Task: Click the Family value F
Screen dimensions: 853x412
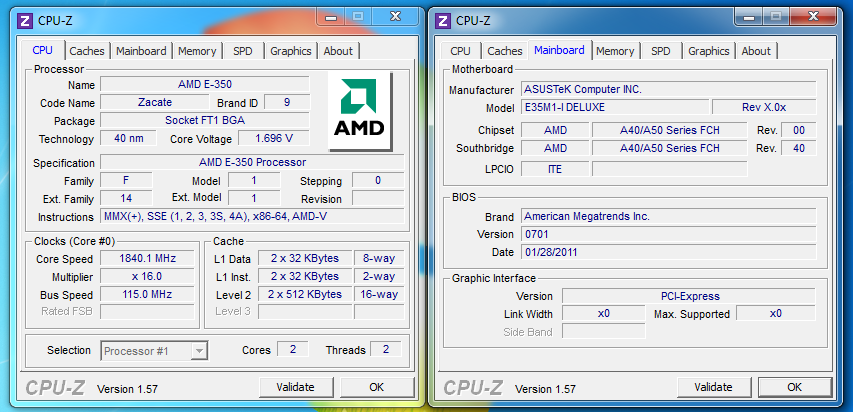Action: coord(126,180)
